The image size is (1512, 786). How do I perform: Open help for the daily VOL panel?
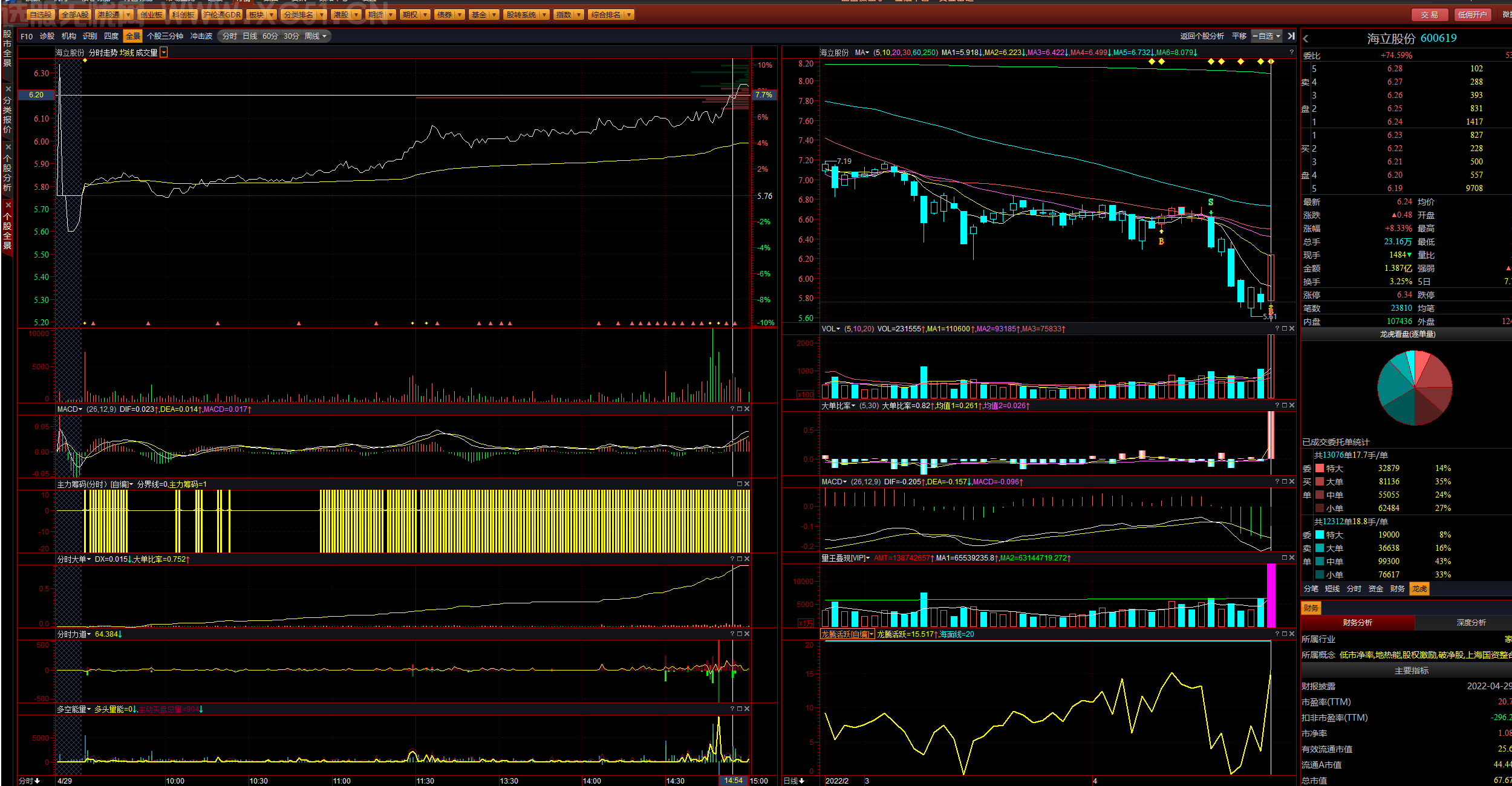[x=1277, y=329]
